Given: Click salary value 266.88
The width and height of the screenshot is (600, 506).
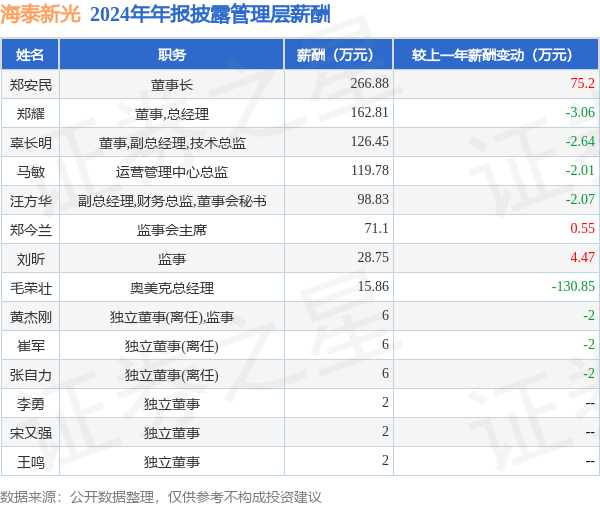Looking at the screenshot, I should 369,83.
